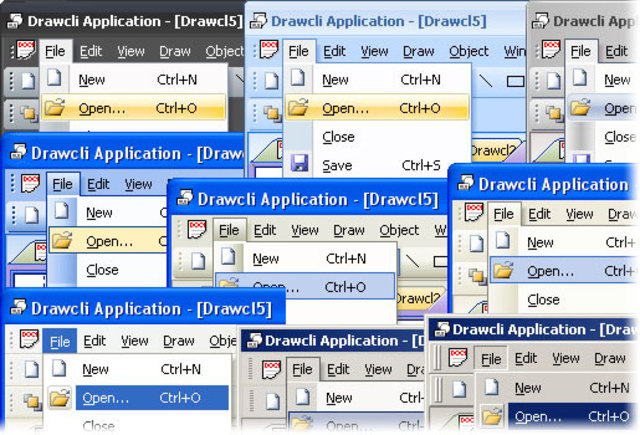Click the New toolbar icon in the silver window
The width and height of the screenshot is (640, 435).
tap(554, 80)
